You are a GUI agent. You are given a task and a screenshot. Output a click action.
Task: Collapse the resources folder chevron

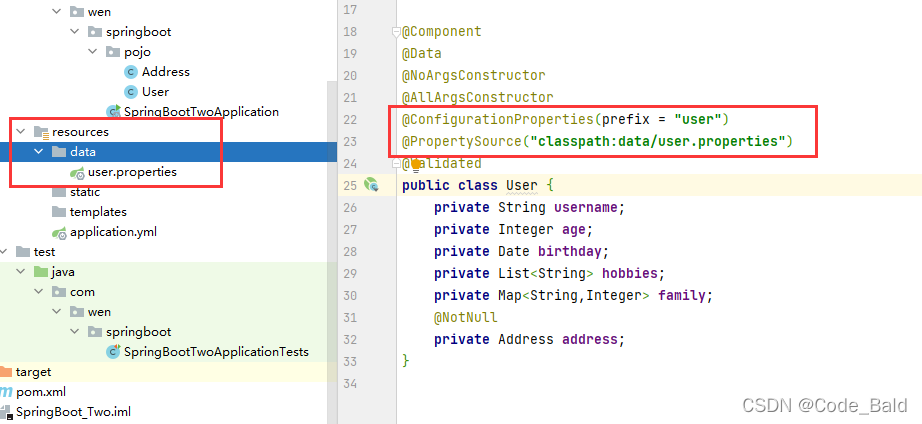(21, 132)
